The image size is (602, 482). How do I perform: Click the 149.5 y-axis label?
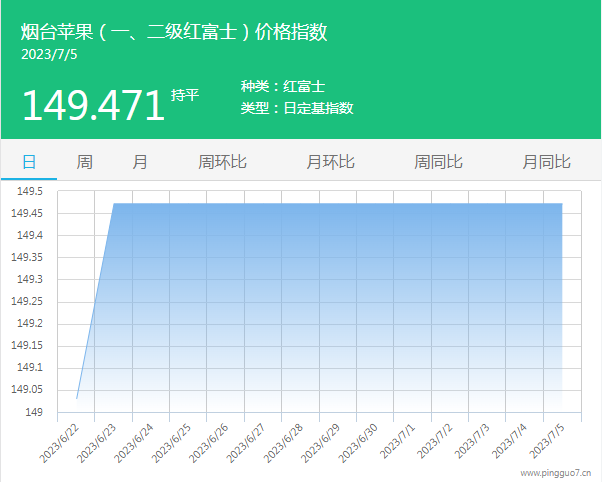pyautogui.click(x=27, y=191)
